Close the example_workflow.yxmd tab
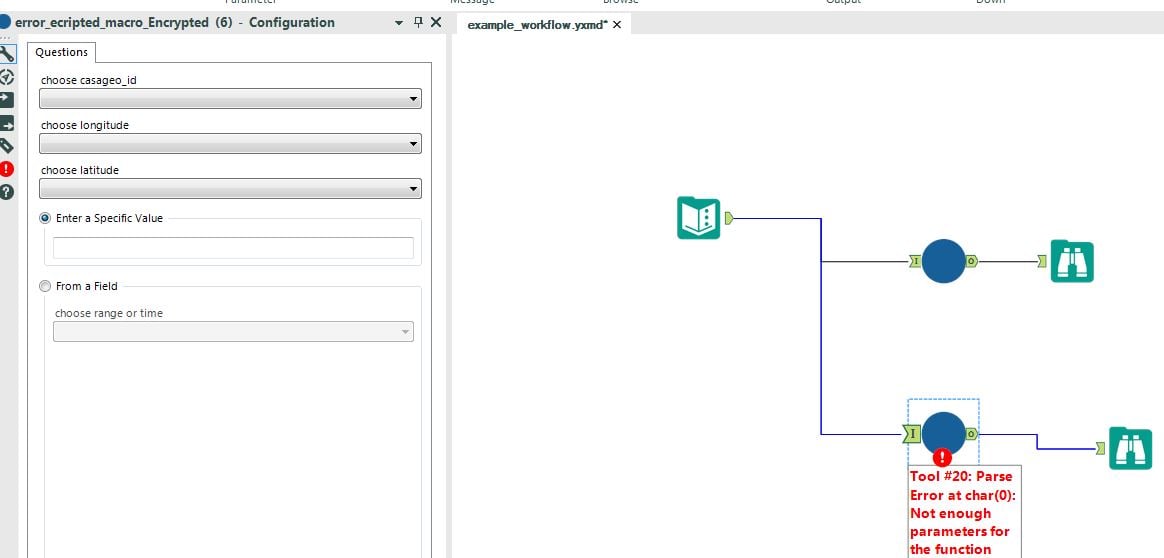The image size is (1164, 558). (617, 24)
